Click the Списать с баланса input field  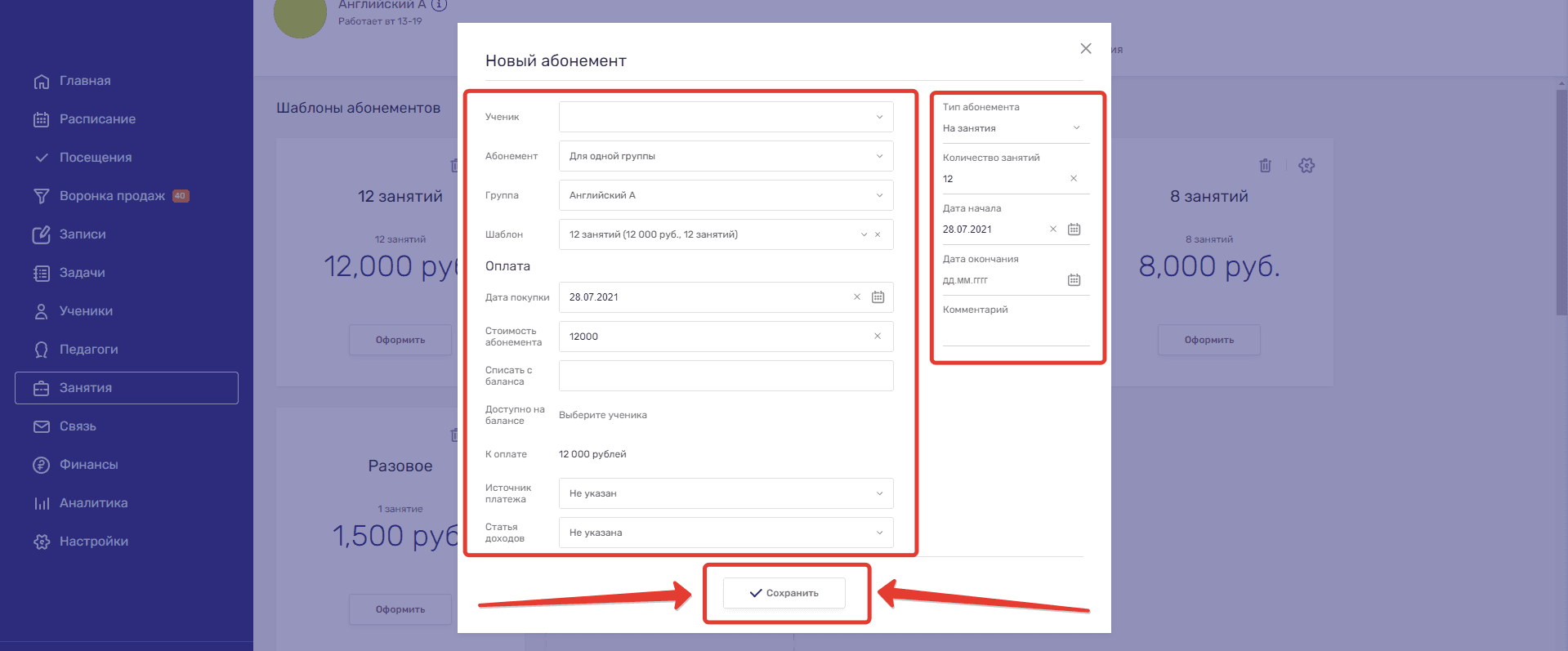pos(726,376)
